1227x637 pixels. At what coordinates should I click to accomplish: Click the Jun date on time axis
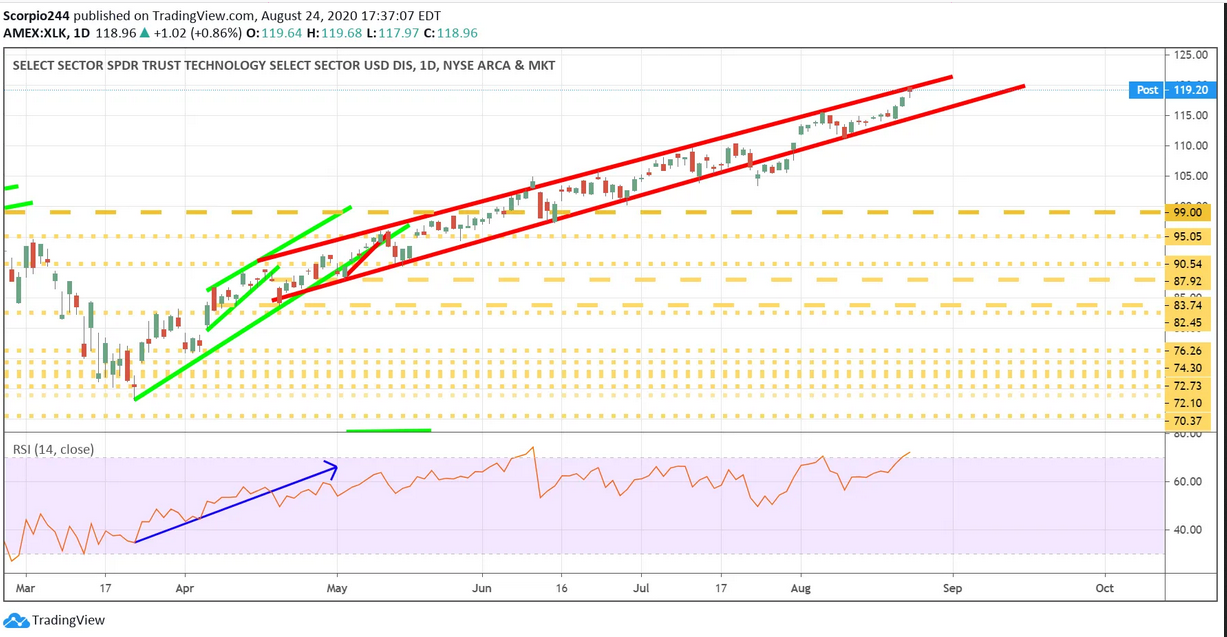pos(482,588)
